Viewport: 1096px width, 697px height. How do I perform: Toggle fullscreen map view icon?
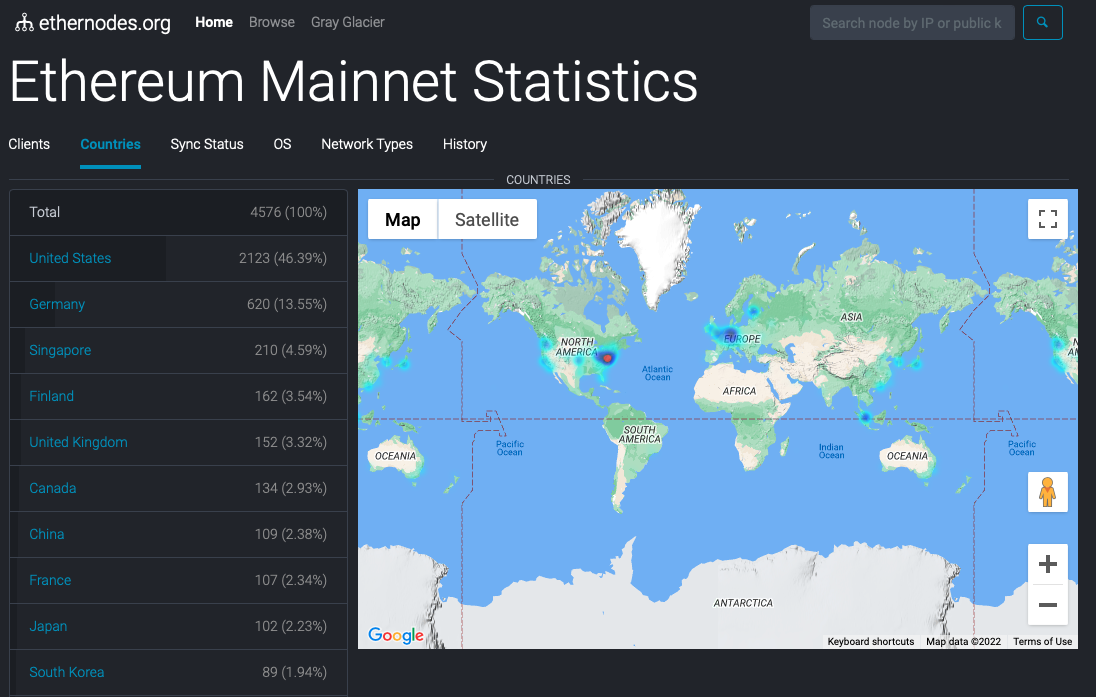click(x=1047, y=219)
